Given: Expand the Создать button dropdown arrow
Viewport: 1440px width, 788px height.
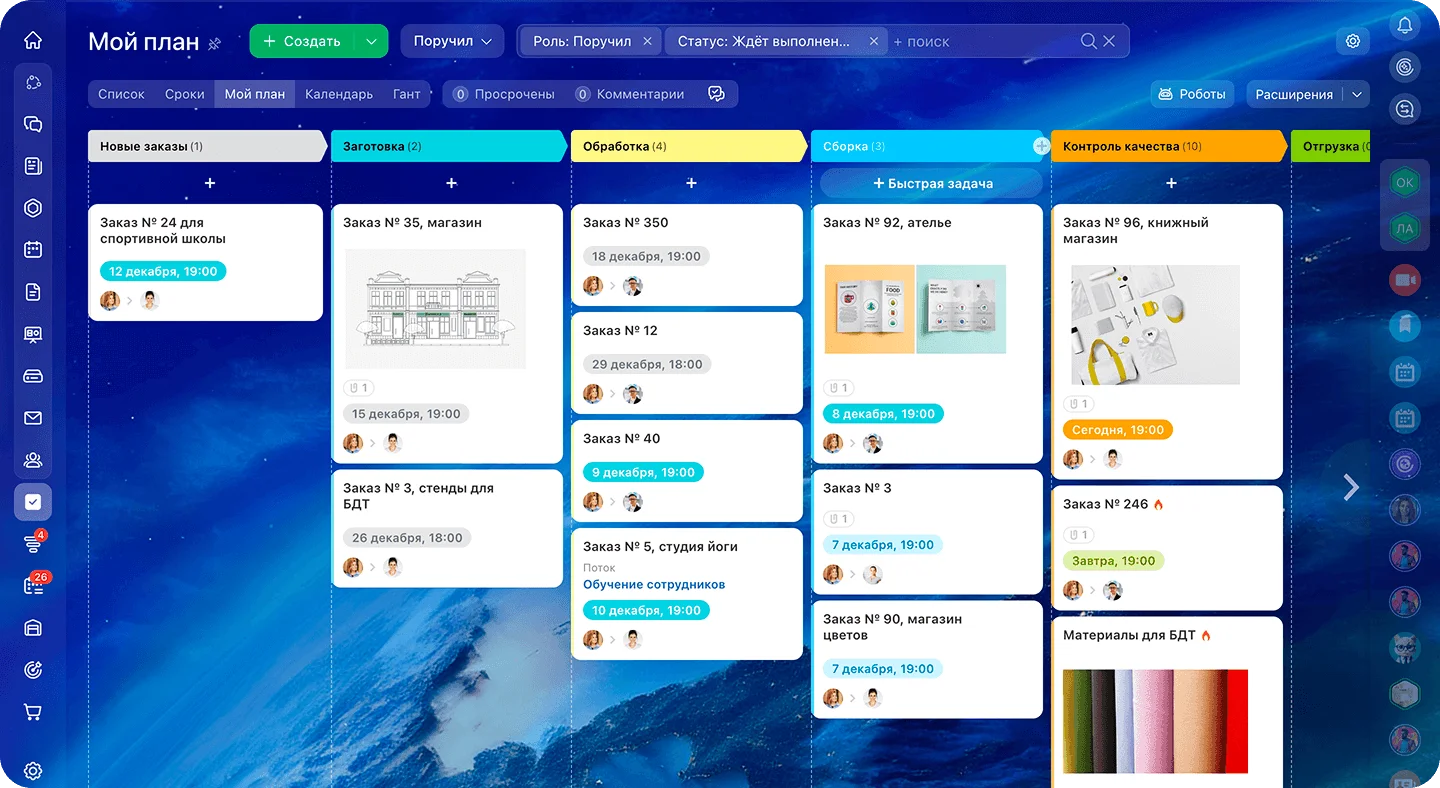Looking at the screenshot, I should tap(371, 41).
